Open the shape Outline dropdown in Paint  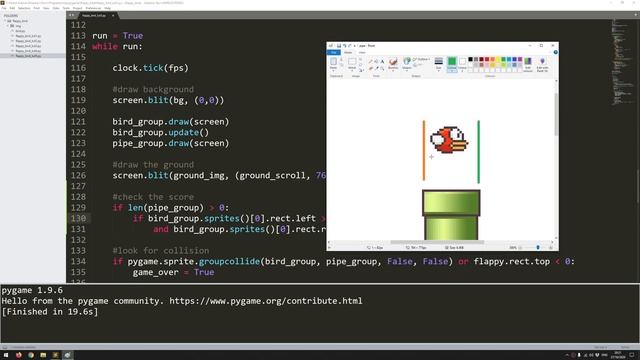[422, 59]
